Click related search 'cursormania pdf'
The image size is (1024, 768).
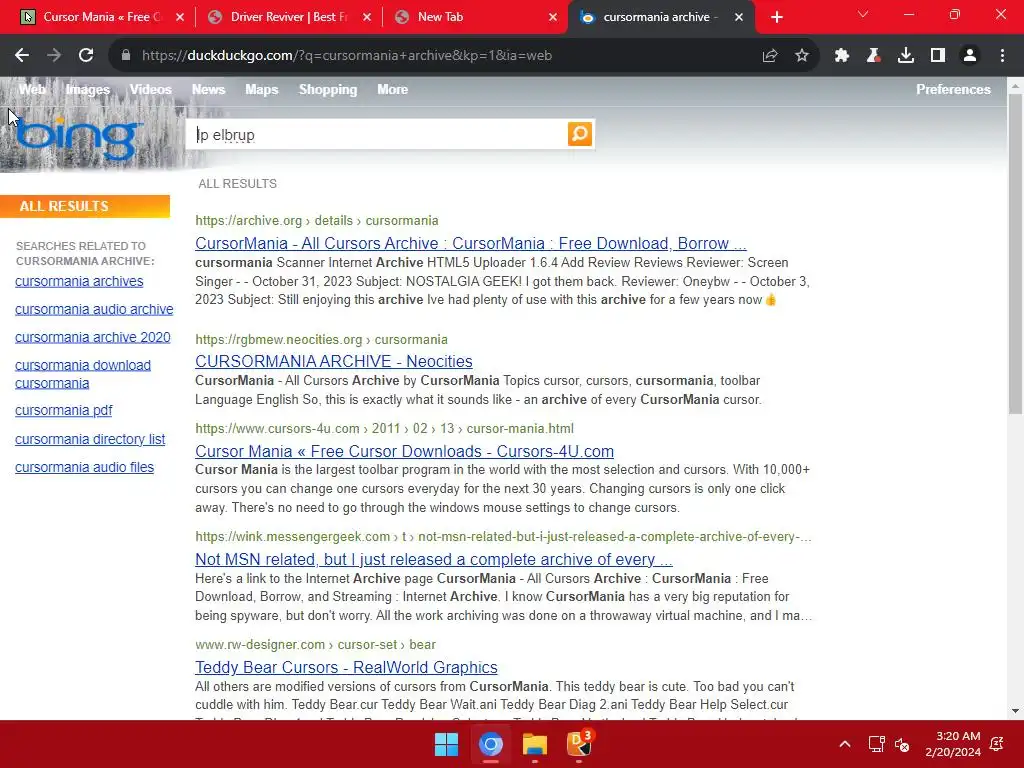point(63,411)
